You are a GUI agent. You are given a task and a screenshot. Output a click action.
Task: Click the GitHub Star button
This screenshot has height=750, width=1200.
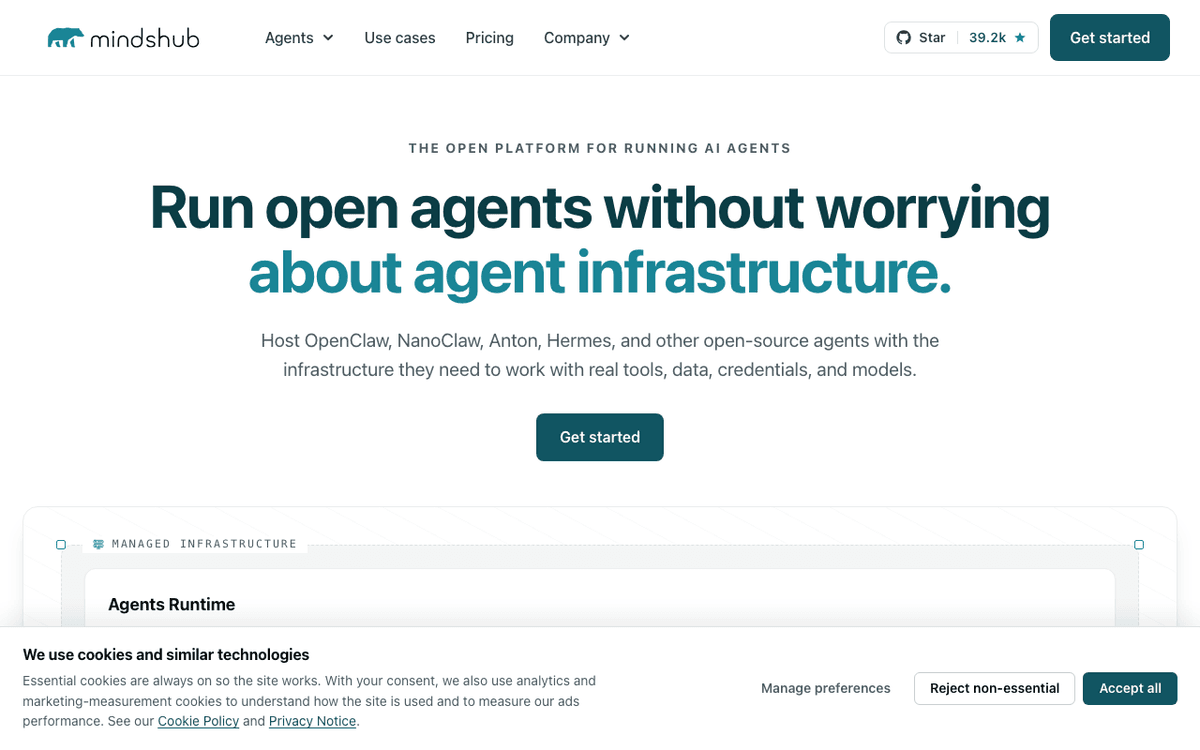click(x=921, y=38)
